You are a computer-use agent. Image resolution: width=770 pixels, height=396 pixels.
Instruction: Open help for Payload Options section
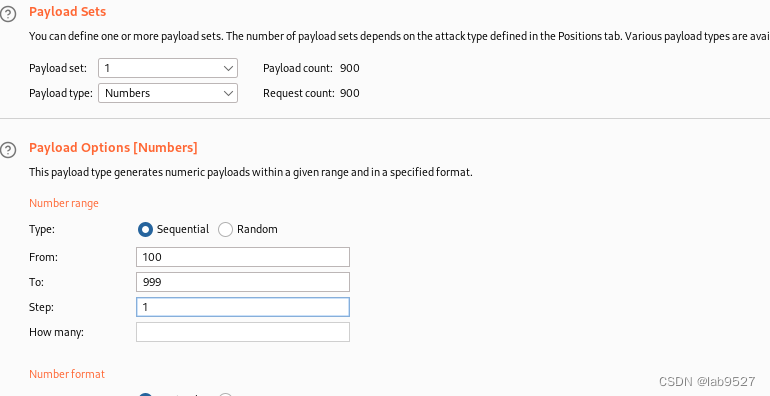[x=8, y=150]
